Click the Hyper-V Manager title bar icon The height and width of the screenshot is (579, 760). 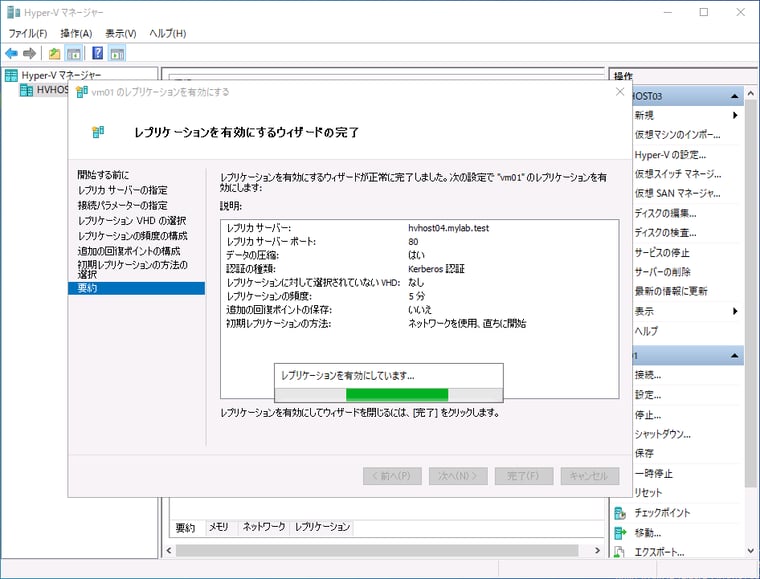coord(14,12)
